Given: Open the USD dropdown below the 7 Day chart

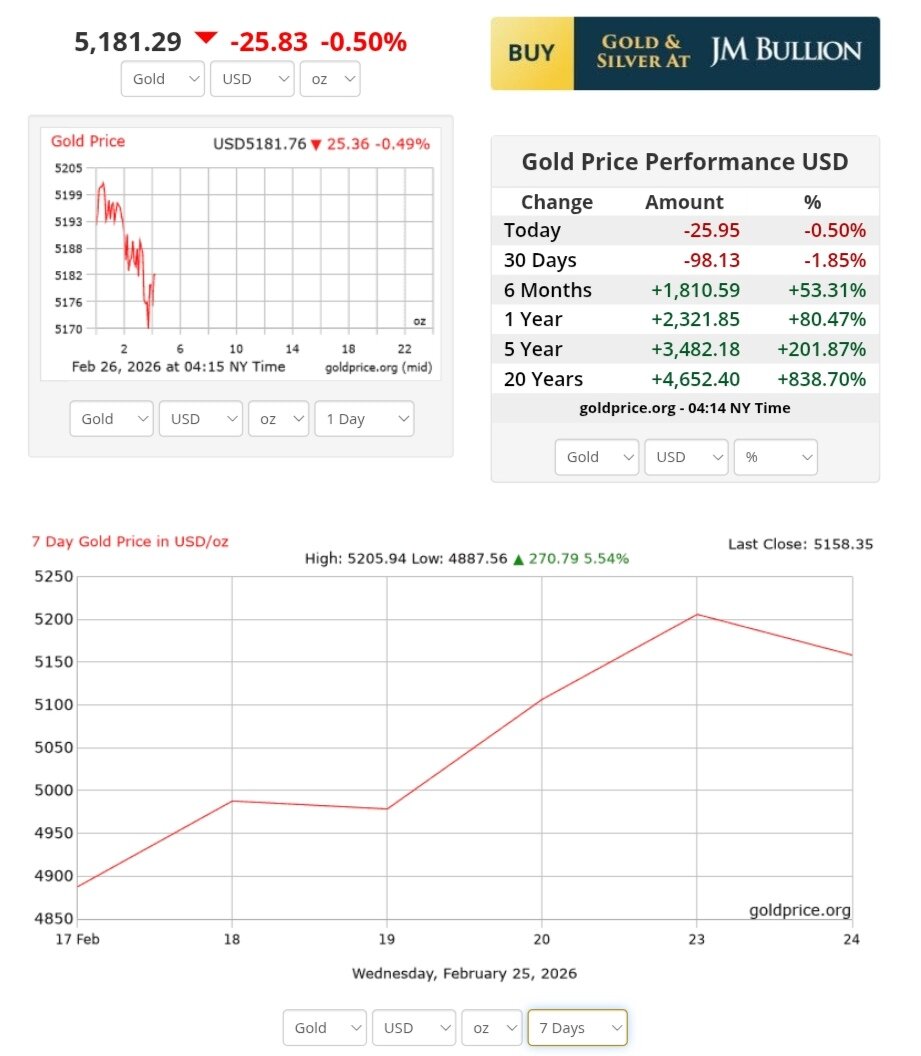Looking at the screenshot, I should pos(413,1028).
